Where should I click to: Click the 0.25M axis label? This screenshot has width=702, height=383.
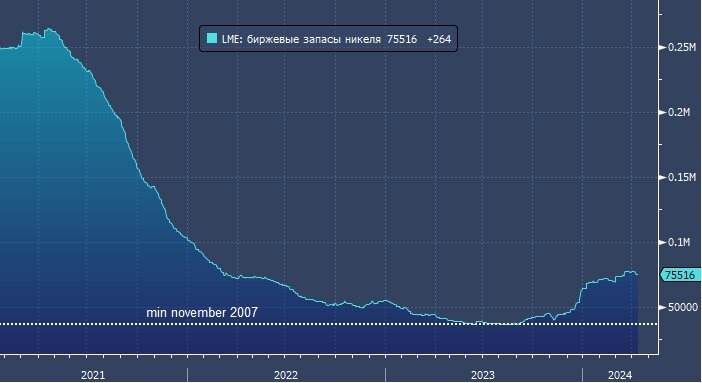[682, 47]
